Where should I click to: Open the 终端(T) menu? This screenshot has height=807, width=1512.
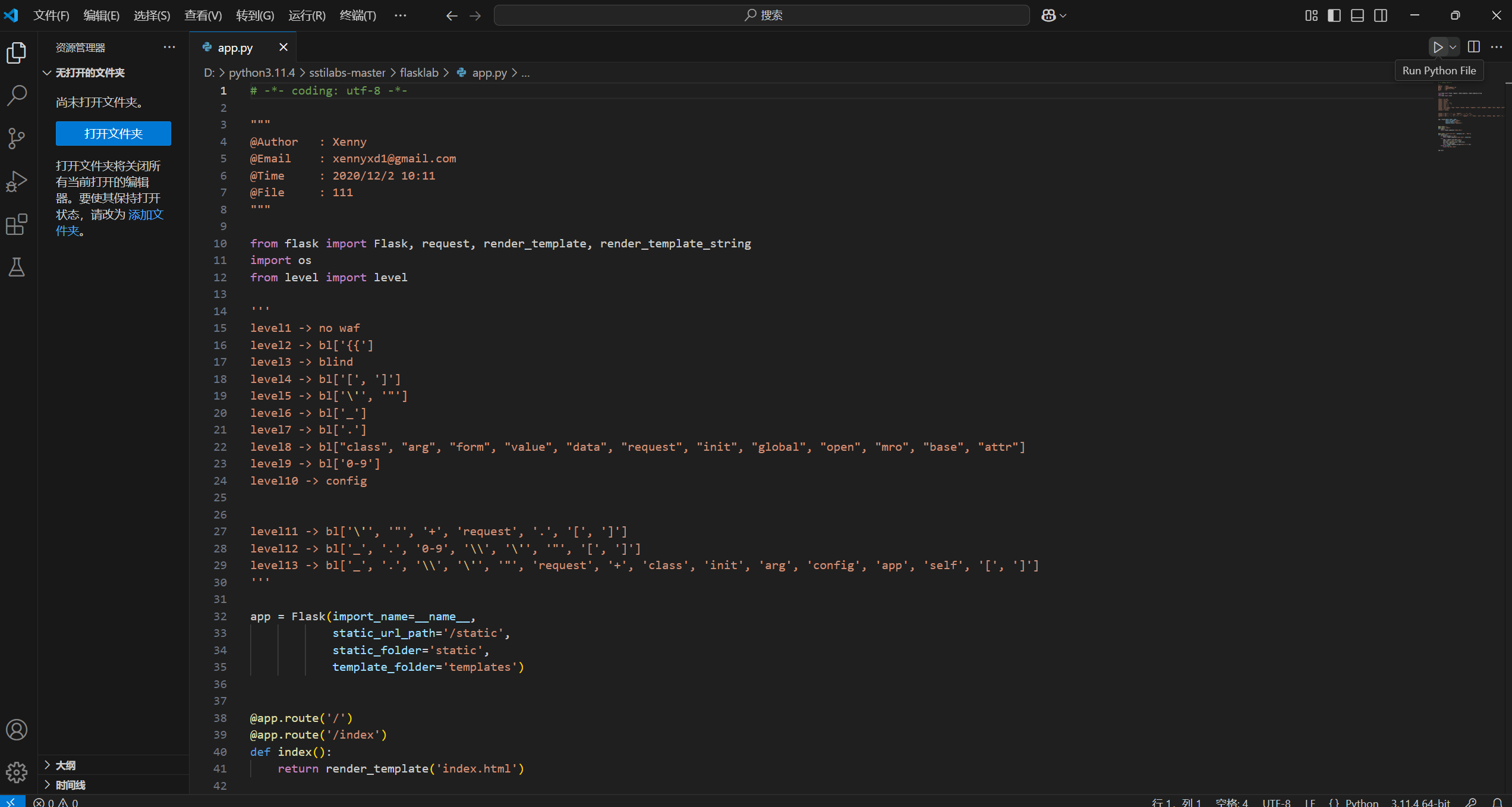pyautogui.click(x=357, y=15)
